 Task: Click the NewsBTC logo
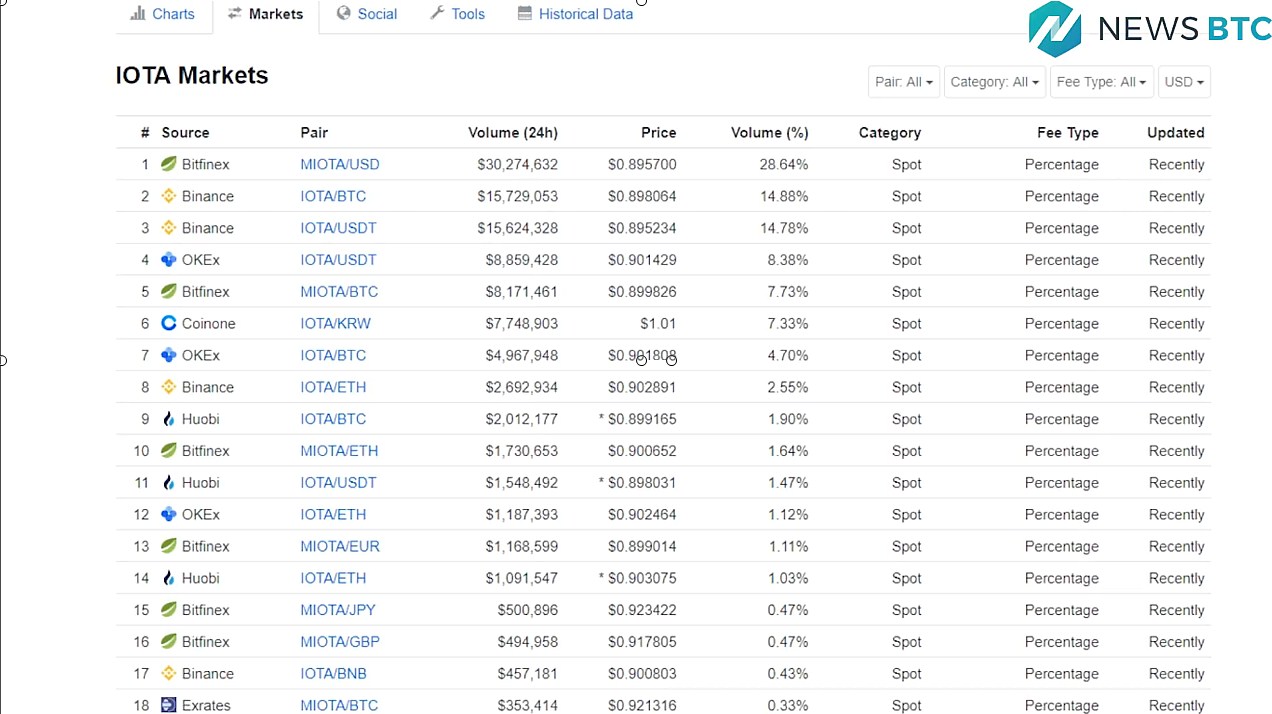point(1150,29)
